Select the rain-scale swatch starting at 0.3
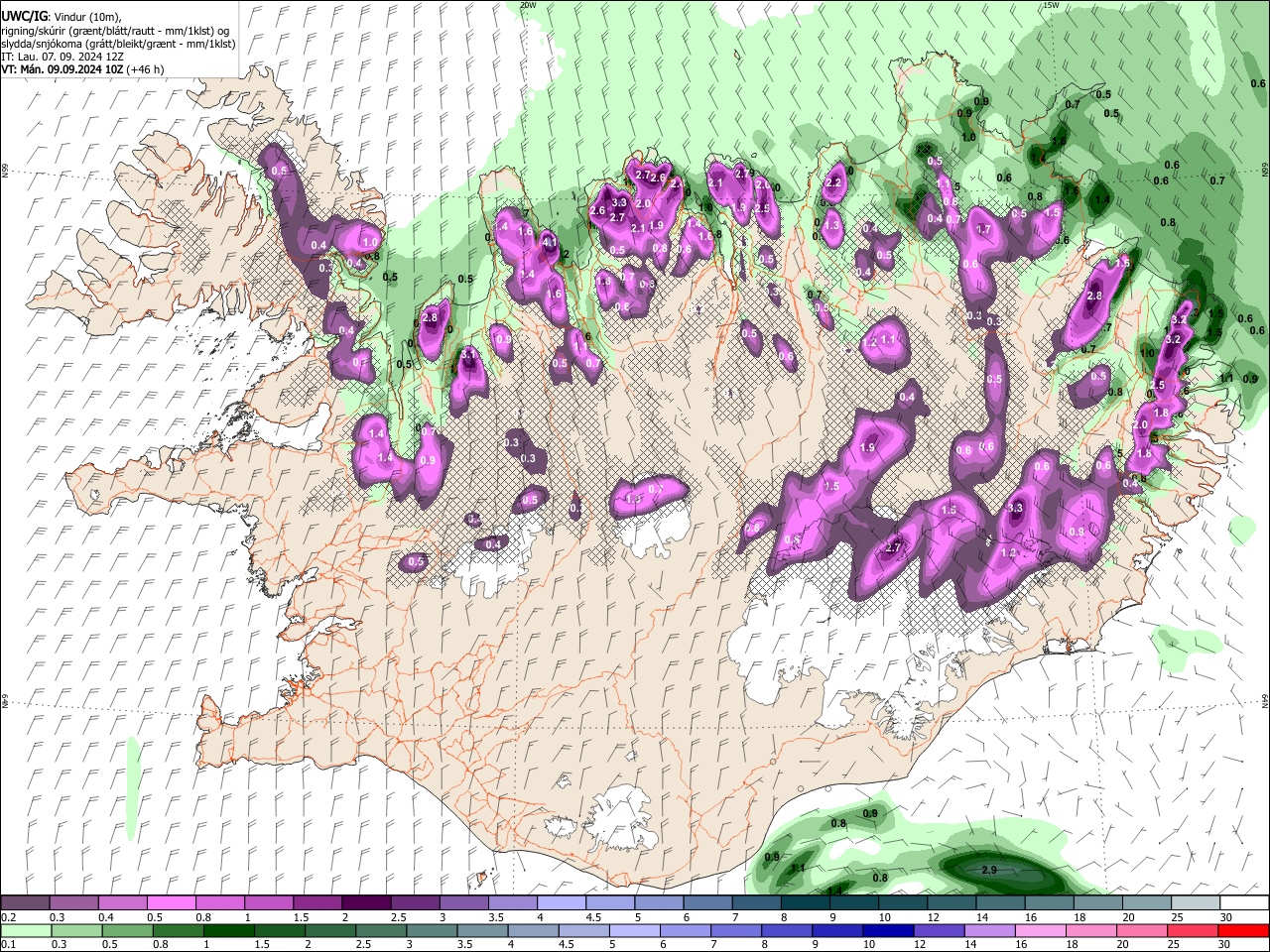The width and height of the screenshot is (1270, 952). tap(76, 930)
